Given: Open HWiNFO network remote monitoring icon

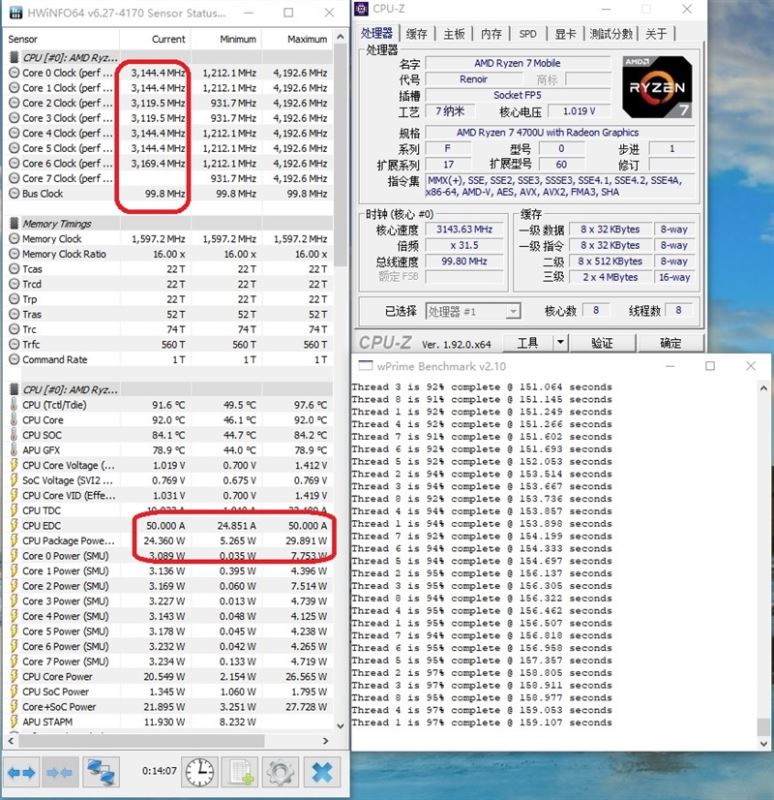Looking at the screenshot, I should [x=101, y=772].
